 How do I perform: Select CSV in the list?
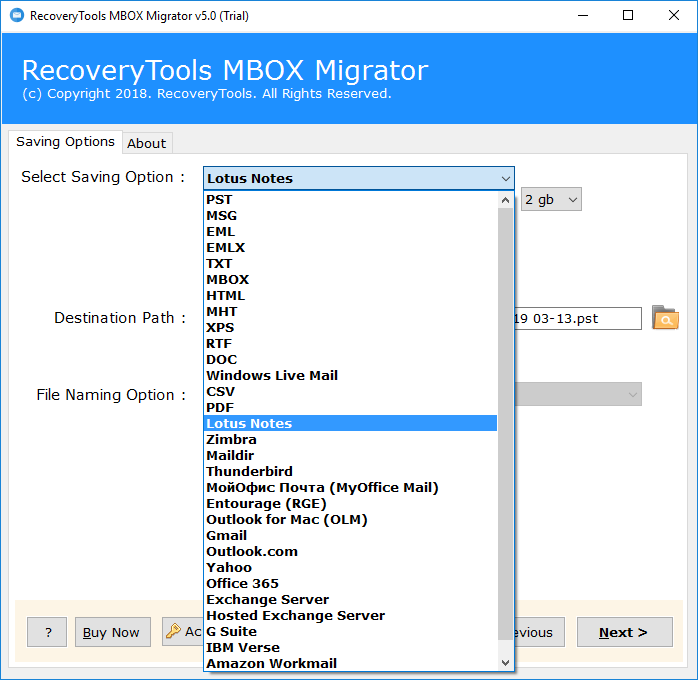click(351, 392)
